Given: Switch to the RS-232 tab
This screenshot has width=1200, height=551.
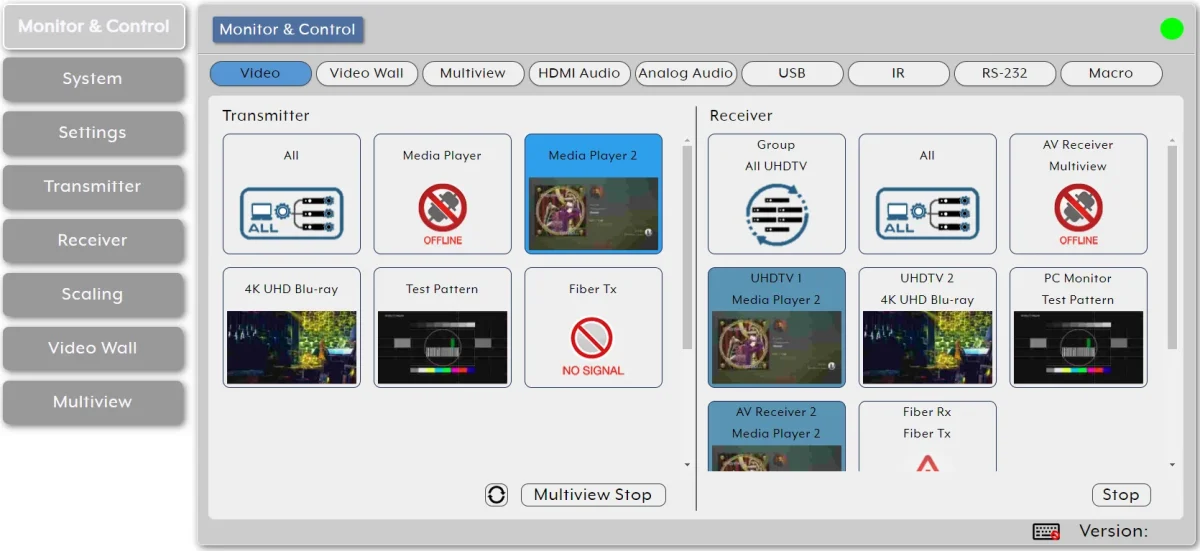Looking at the screenshot, I should (x=1004, y=73).
